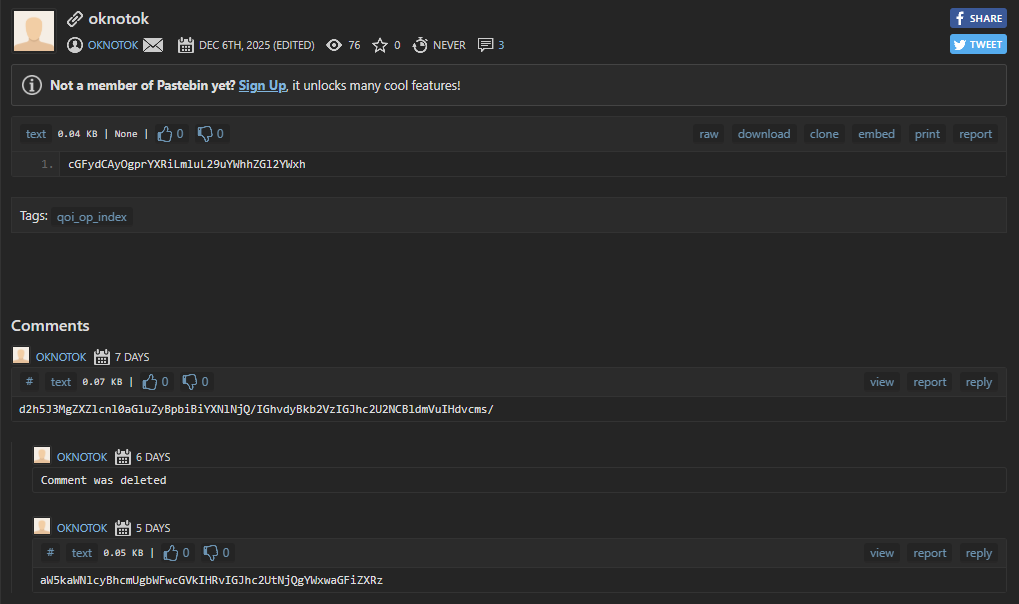Click the envelope message icon beside OKNOTOK
The height and width of the screenshot is (604, 1019).
tap(153, 45)
